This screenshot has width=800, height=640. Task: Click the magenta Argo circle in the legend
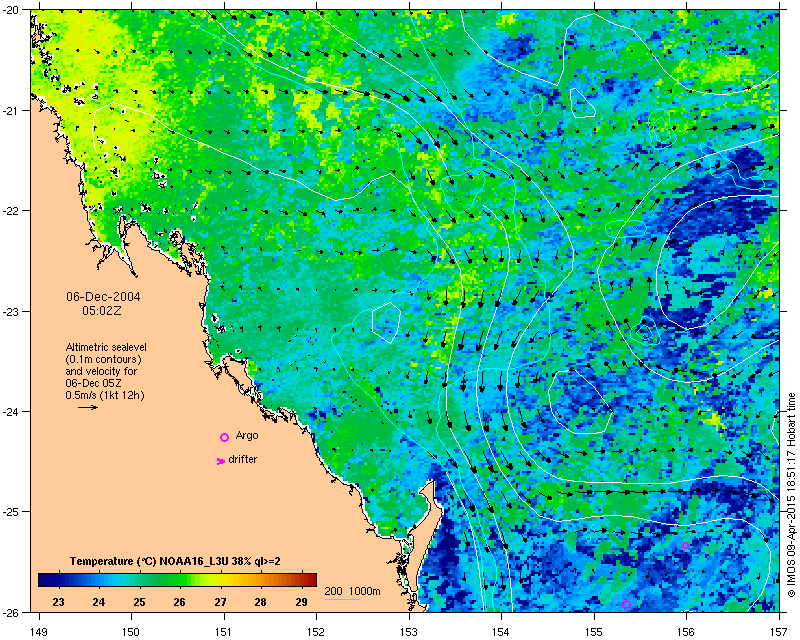coord(224,437)
